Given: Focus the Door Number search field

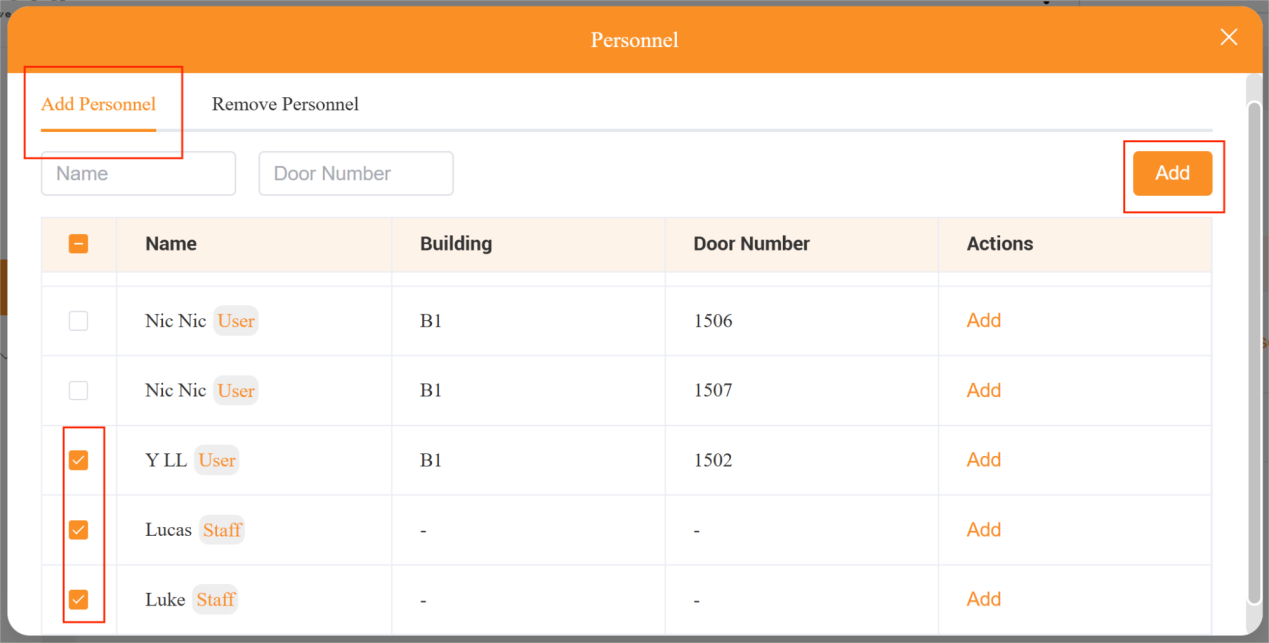Looking at the screenshot, I should (356, 173).
